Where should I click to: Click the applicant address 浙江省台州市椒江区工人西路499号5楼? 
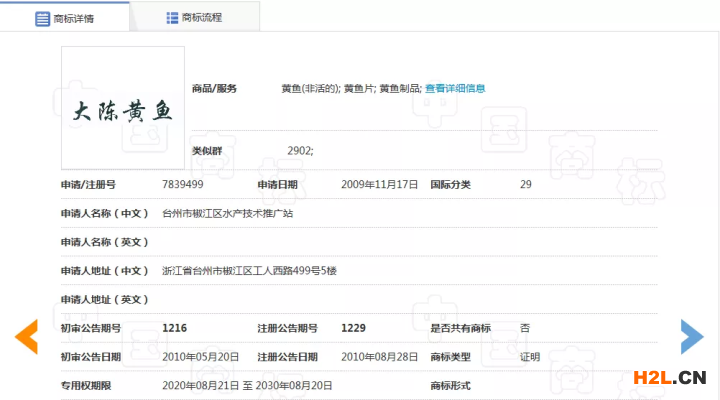pyautogui.click(x=249, y=270)
